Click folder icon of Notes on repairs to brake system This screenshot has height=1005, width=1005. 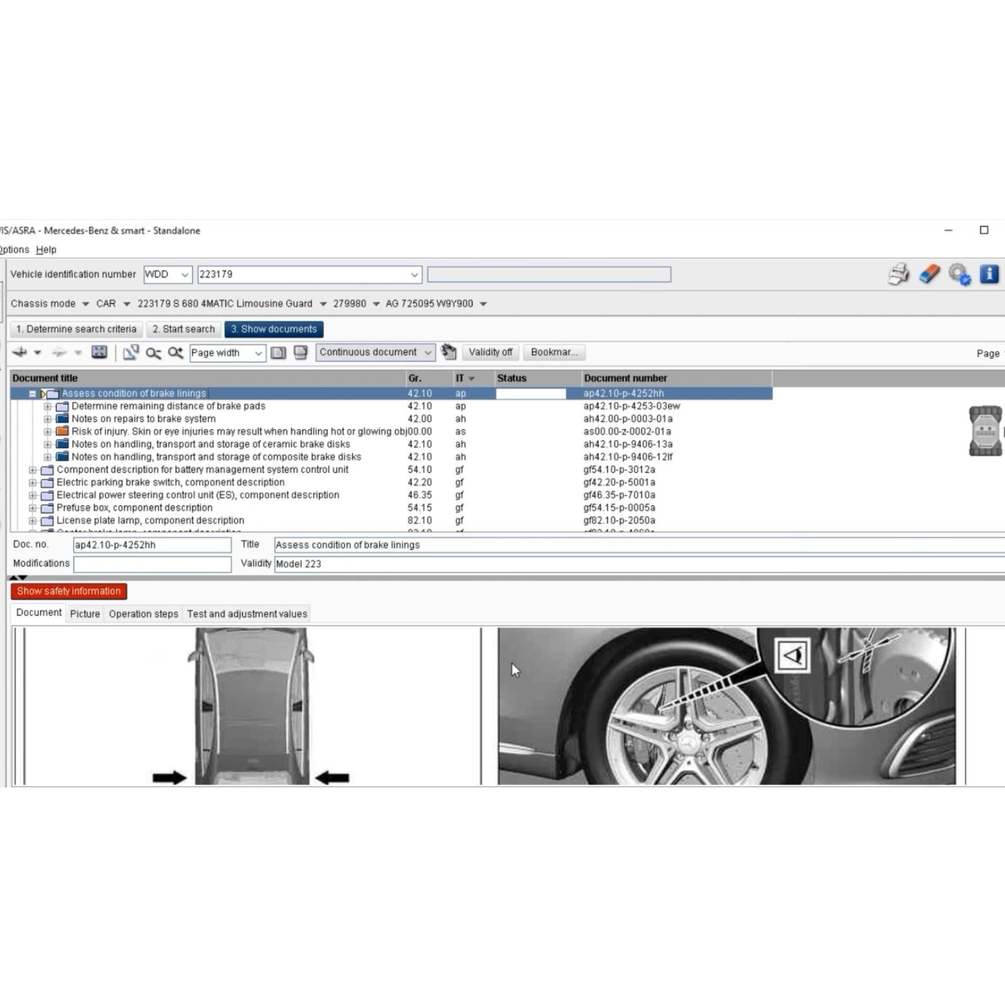point(62,419)
